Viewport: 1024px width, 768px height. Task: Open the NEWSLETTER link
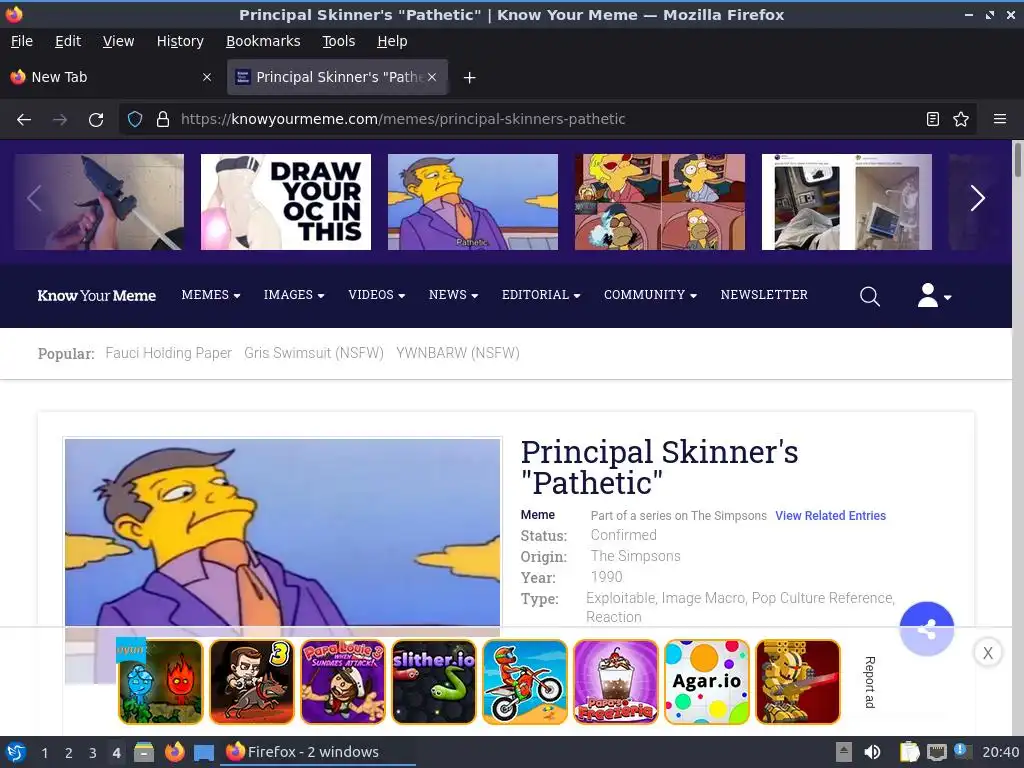pyautogui.click(x=764, y=295)
